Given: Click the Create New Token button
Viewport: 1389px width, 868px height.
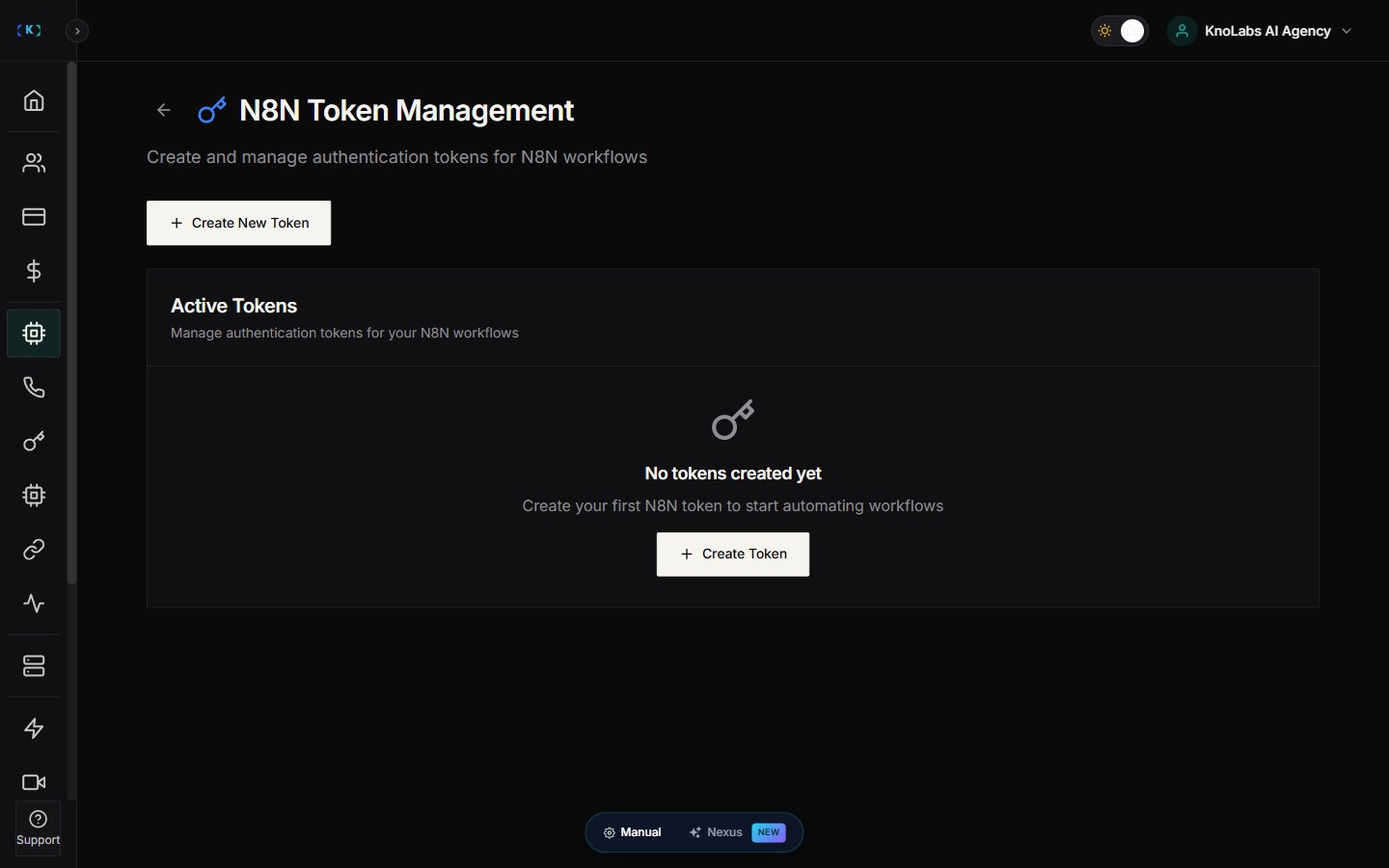Looking at the screenshot, I should [x=238, y=223].
